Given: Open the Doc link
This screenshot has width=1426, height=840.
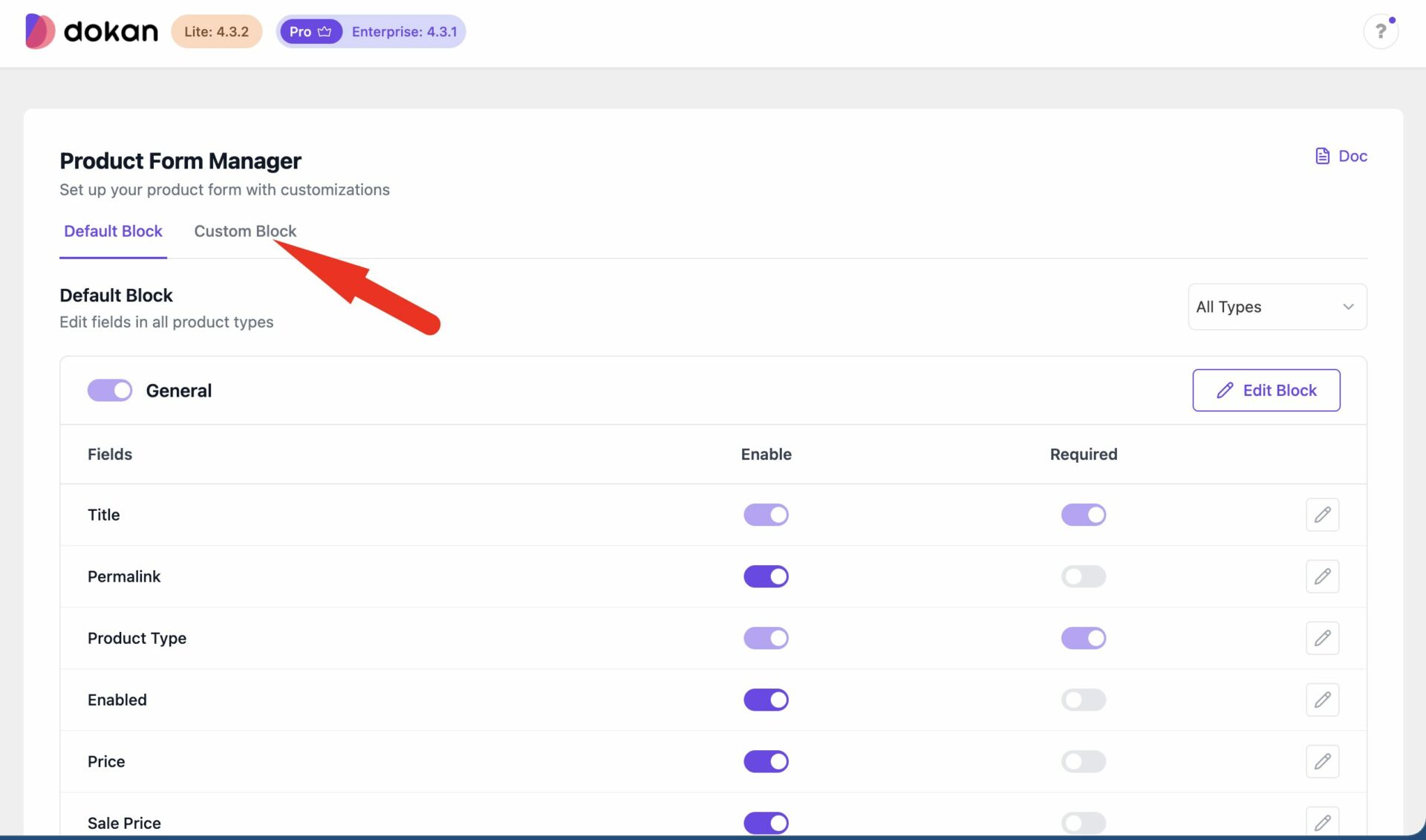Looking at the screenshot, I should click(x=1353, y=156).
